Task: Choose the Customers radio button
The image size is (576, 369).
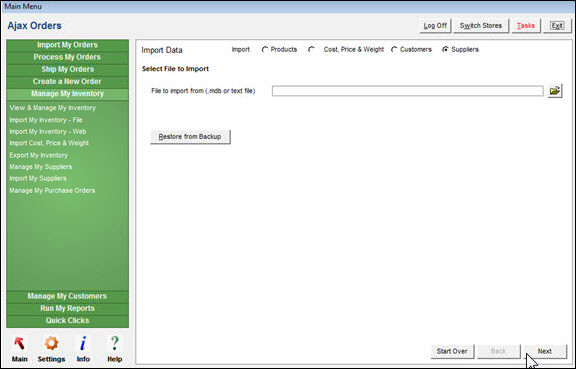Action: (x=394, y=50)
